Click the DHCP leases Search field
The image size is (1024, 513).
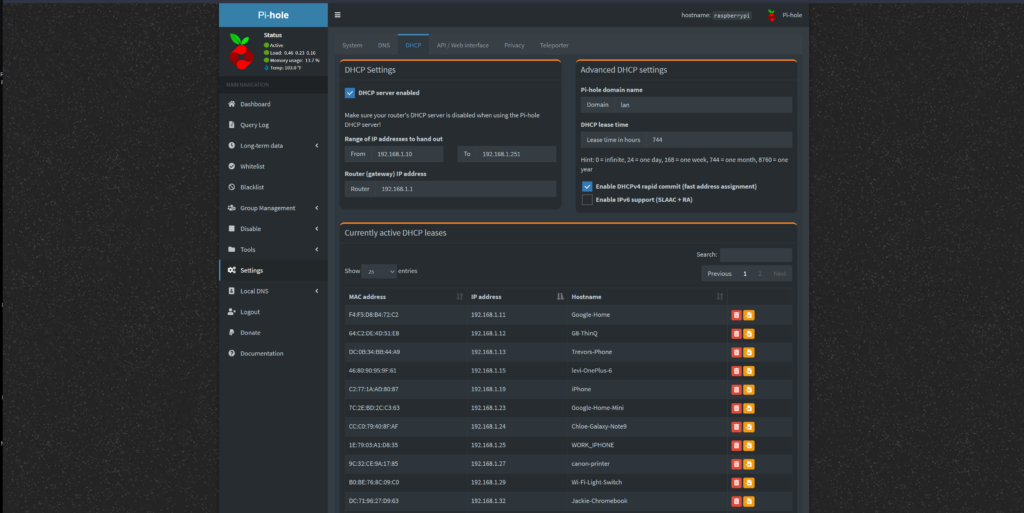click(756, 255)
